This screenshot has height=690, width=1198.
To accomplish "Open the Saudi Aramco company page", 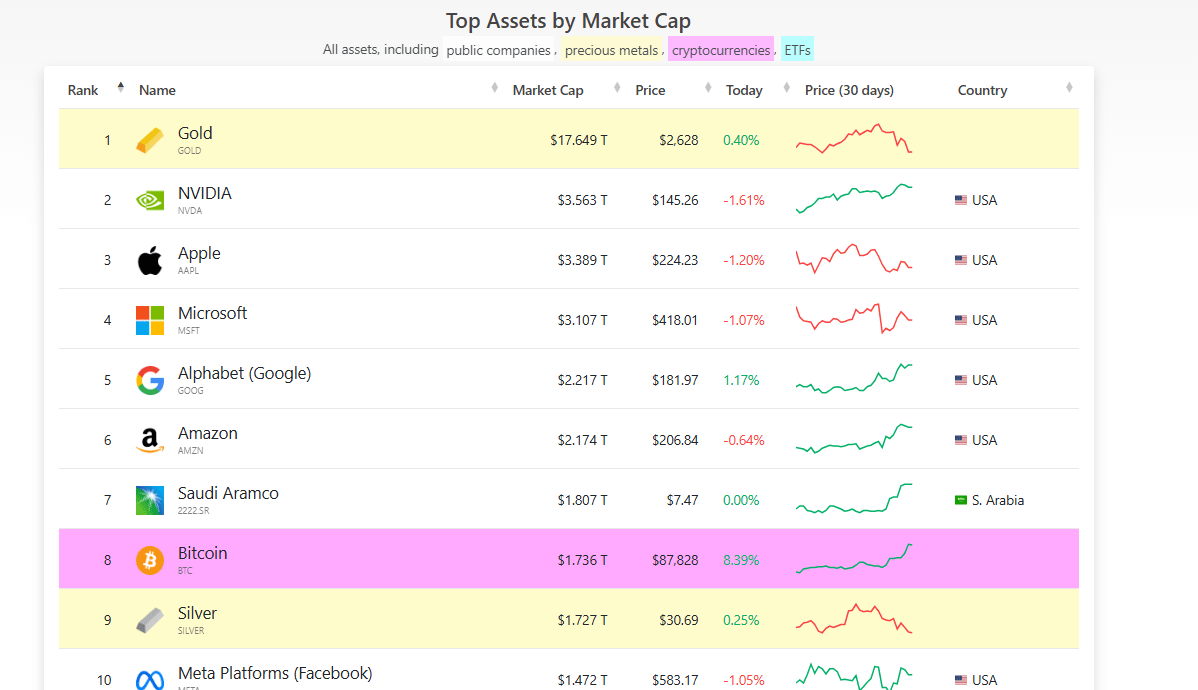I will (x=228, y=493).
